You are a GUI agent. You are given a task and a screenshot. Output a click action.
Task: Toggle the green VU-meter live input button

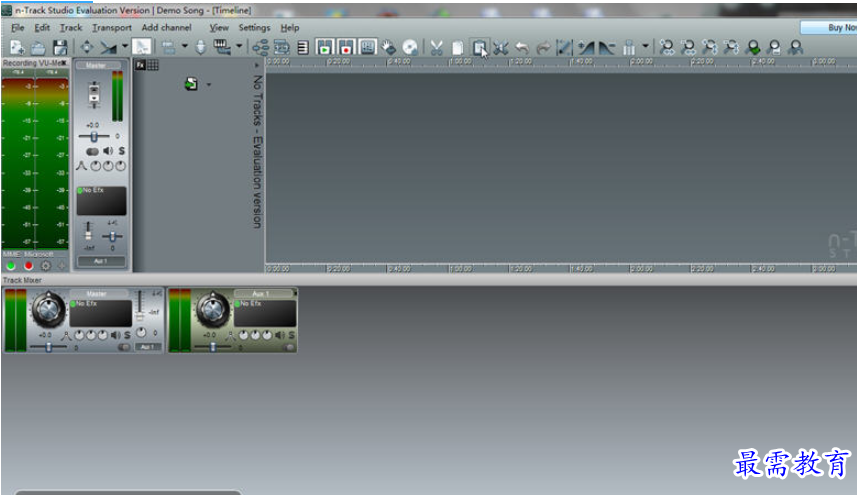(10, 266)
